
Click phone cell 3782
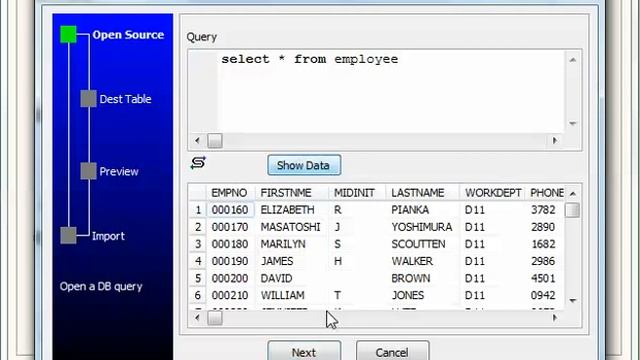coord(545,210)
